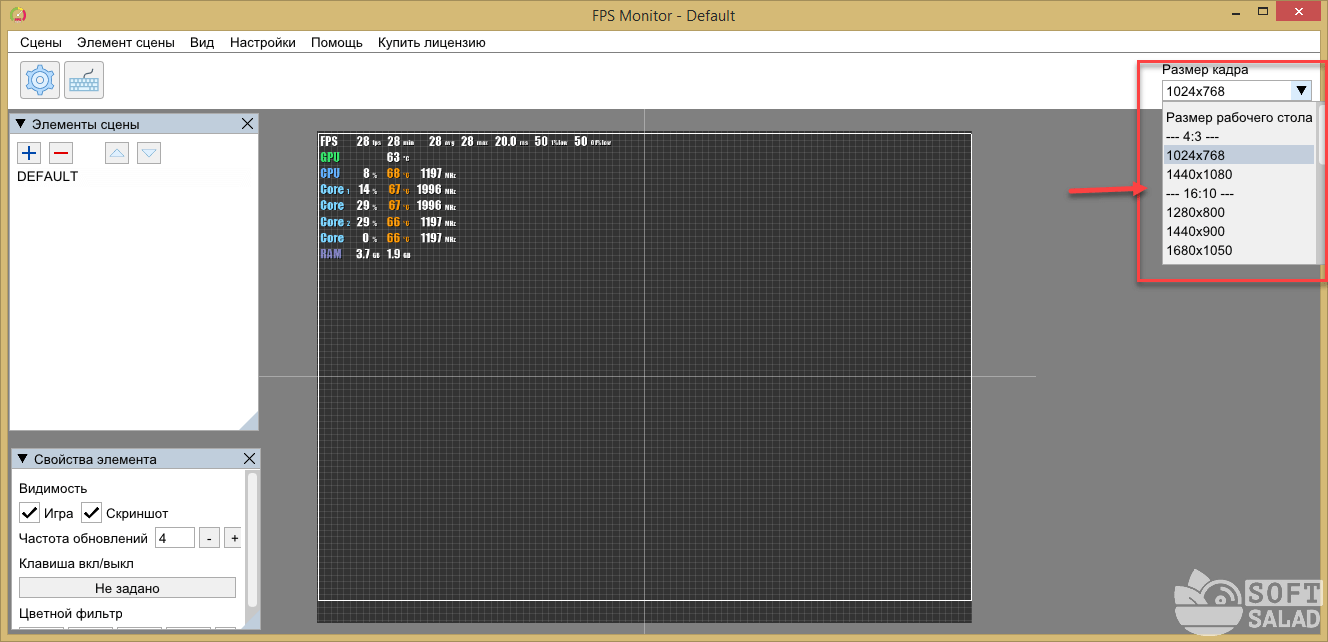Open the Настройки menu
1328x642 pixels.
tap(262, 42)
